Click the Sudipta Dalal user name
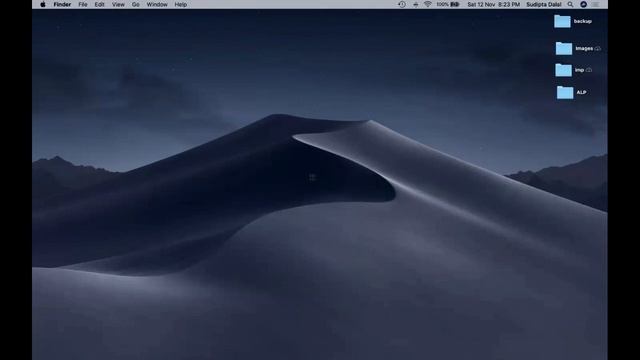Screen dimensions: 640x360 coord(544,4)
